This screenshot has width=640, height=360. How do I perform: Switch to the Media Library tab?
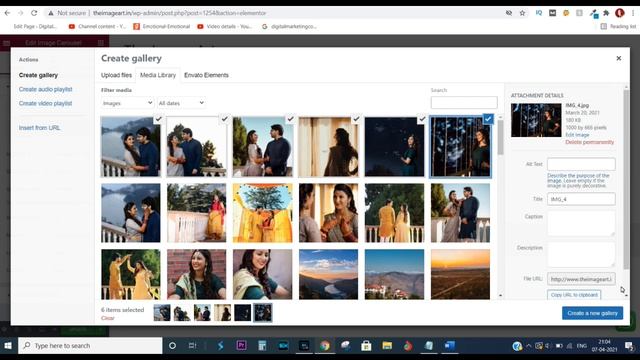pos(158,75)
